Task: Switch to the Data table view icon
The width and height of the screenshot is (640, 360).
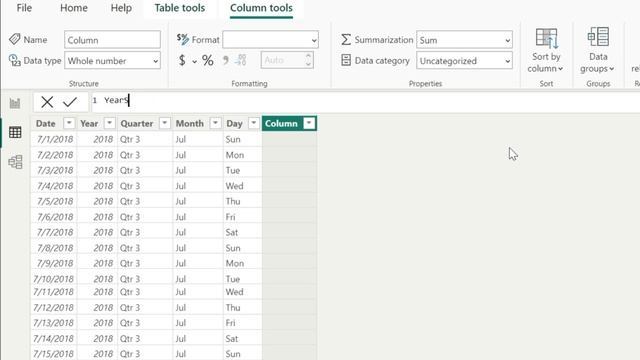Action: point(15,132)
